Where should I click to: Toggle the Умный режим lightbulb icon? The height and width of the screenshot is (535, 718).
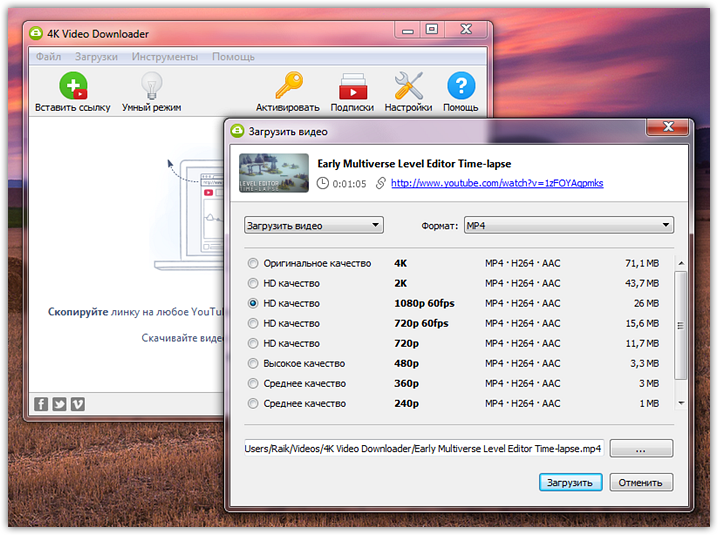pos(152,86)
